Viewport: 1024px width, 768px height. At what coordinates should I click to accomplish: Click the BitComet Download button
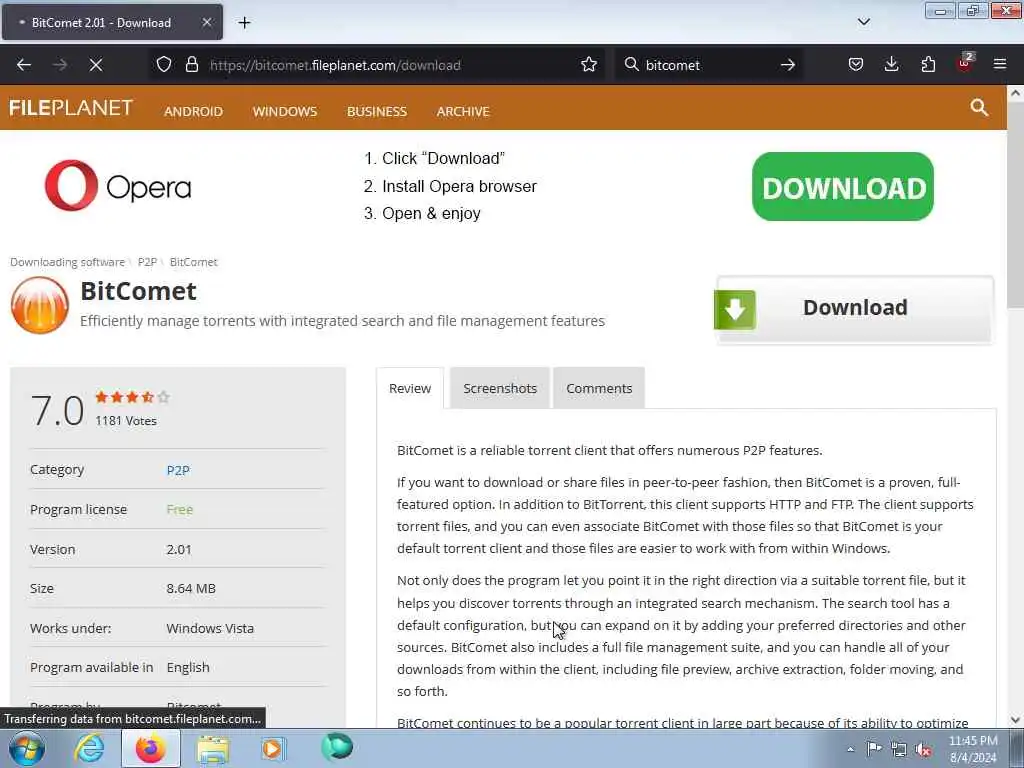pyautogui.click(x=854, y=310)
